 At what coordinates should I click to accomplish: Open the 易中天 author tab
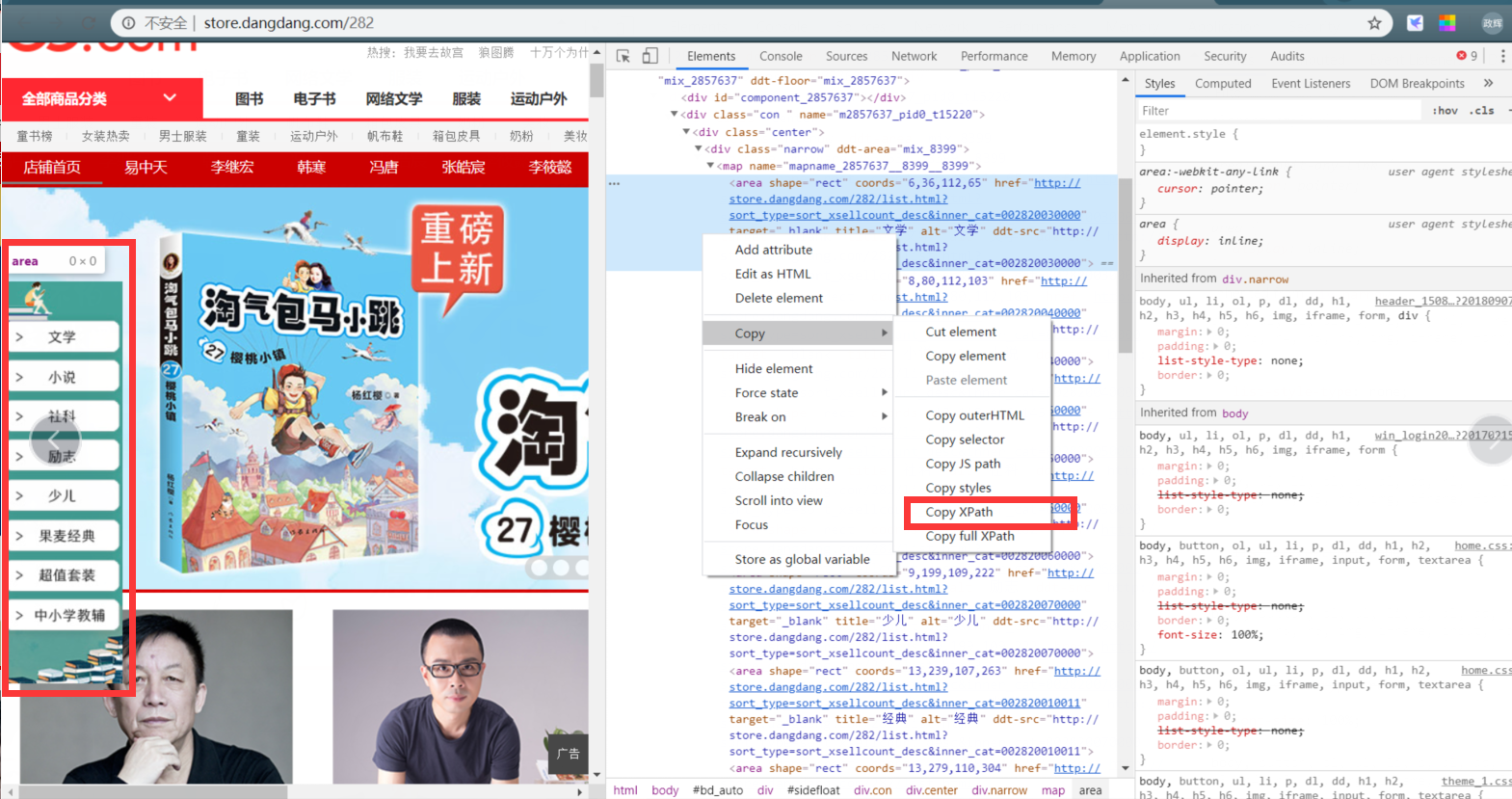(x=146, y=167)
